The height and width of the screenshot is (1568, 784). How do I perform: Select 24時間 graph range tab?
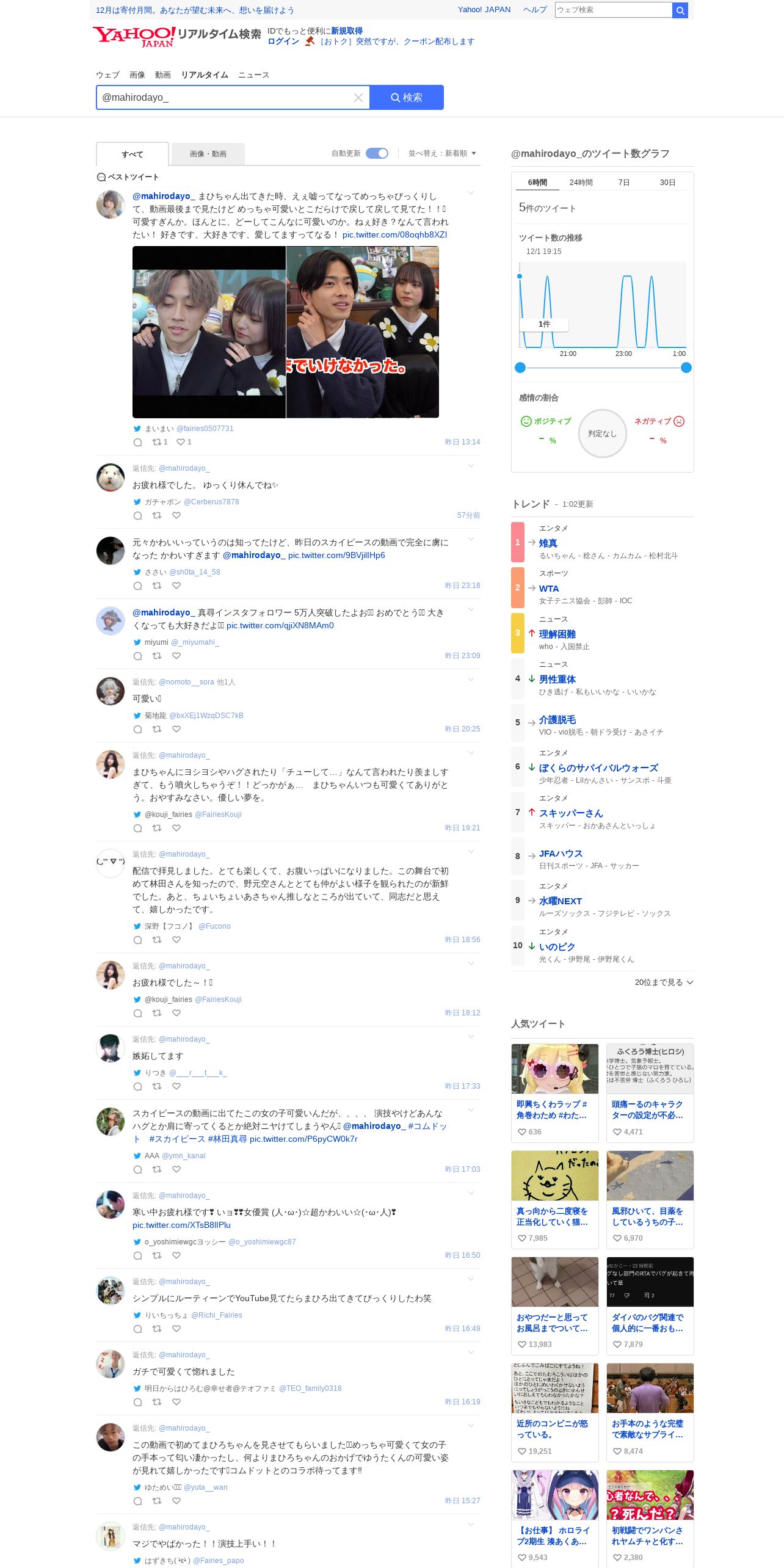coord(581,183)
